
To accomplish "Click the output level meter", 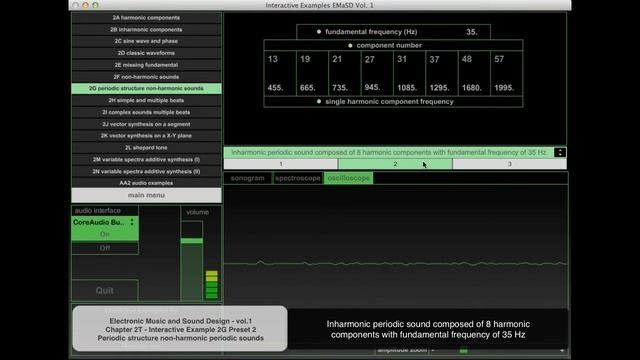I will coord(211,284).
